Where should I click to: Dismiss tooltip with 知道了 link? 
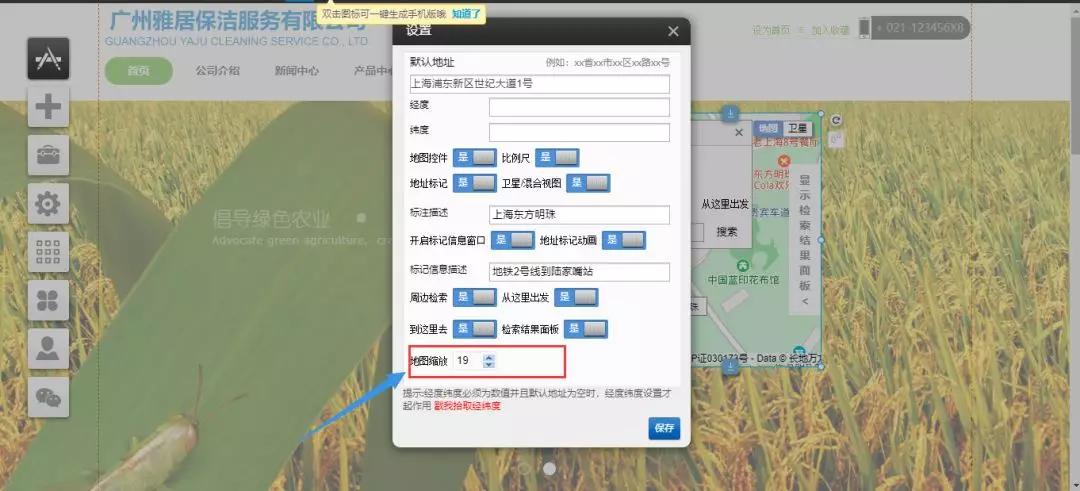[x=466, y=13]
